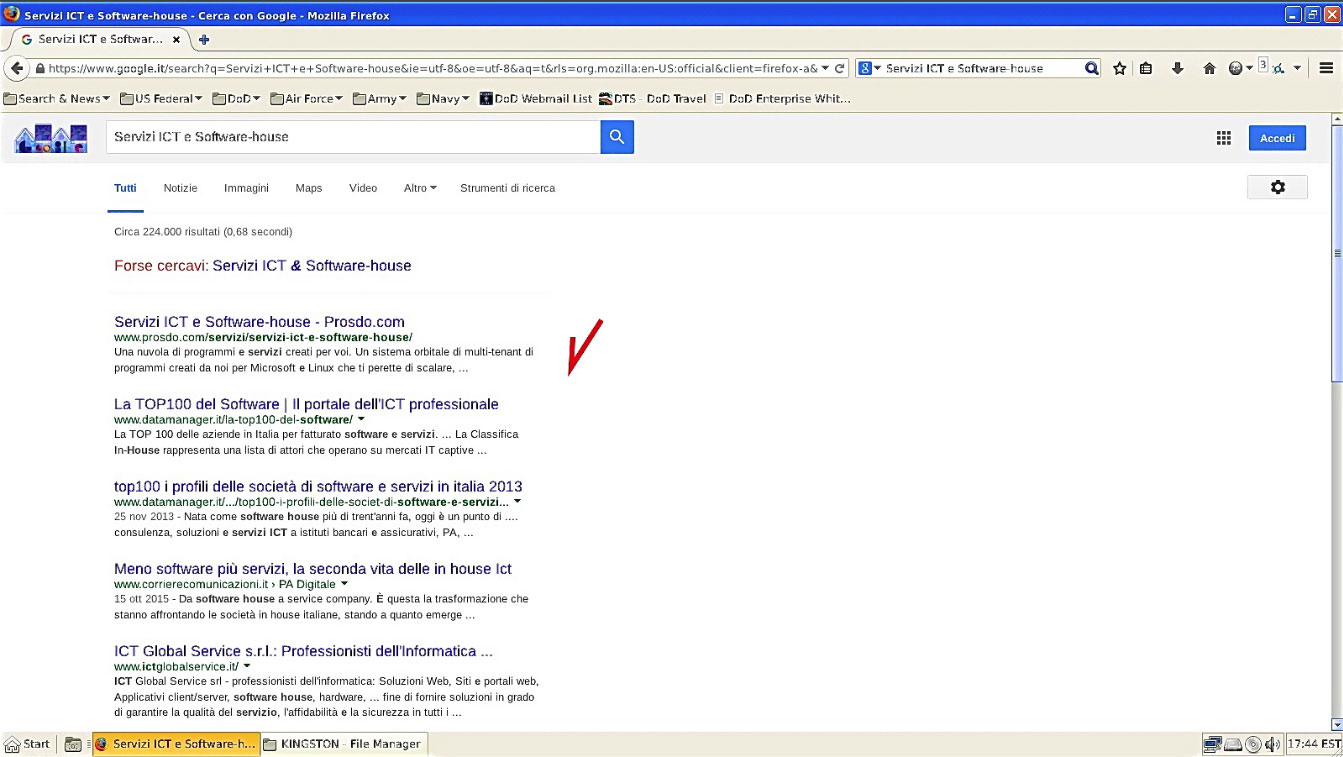Screen dimensions: 1343x757
Task: Click the optical disc tray icon
Action: [1253, 744]
